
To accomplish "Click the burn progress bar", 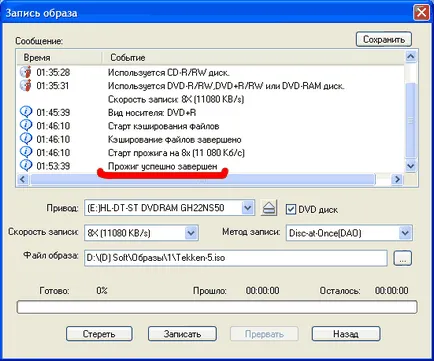I will [217, 307].
